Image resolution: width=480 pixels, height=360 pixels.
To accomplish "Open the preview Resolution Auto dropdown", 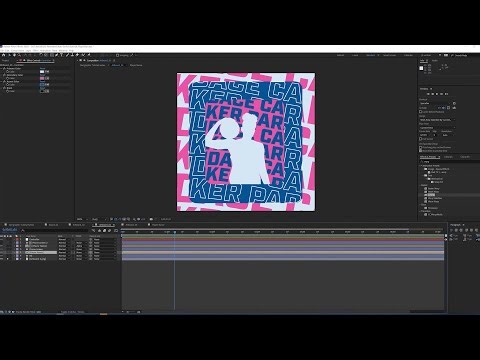I will [x=448, y=135].
